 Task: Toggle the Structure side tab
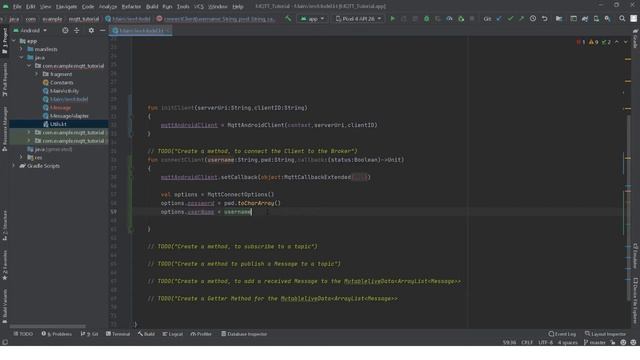(5, 225)
